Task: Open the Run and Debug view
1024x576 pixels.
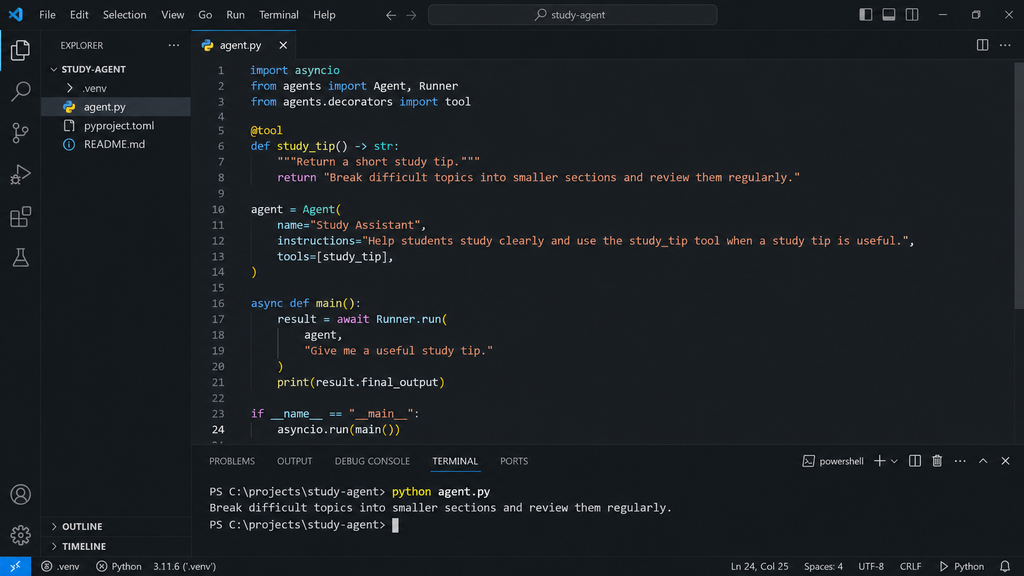Action: tap(20, 175)
